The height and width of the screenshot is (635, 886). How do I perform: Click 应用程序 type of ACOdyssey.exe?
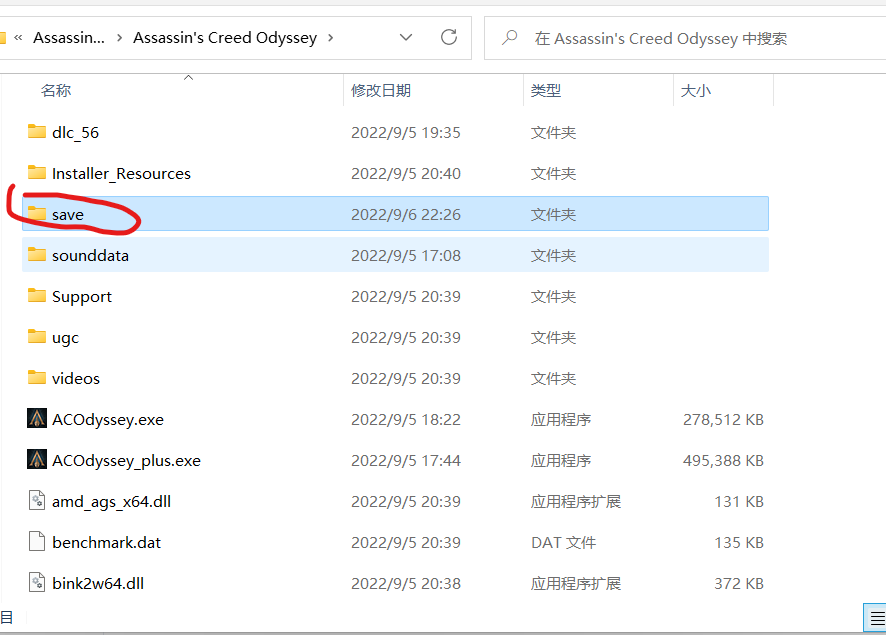pos(561,420)
